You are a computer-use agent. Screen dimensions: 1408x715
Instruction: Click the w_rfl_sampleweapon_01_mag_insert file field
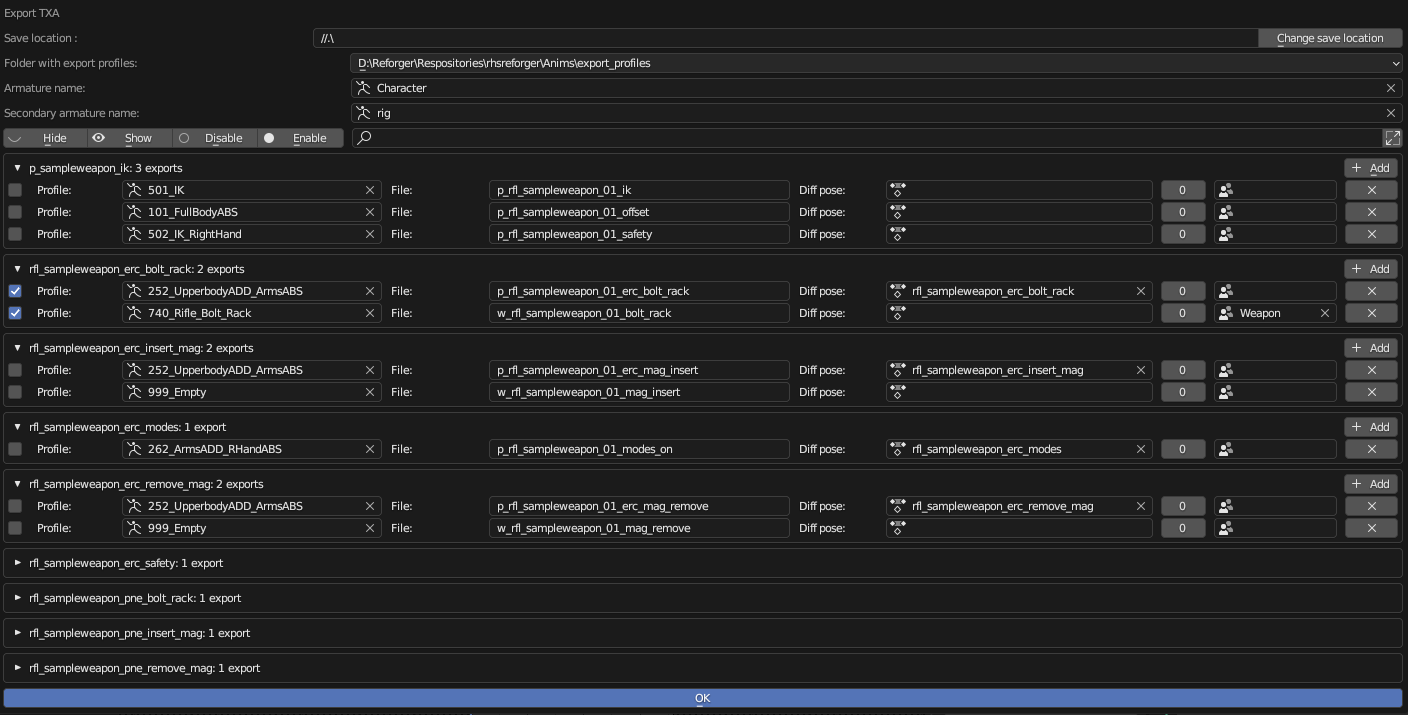(639, 392)
